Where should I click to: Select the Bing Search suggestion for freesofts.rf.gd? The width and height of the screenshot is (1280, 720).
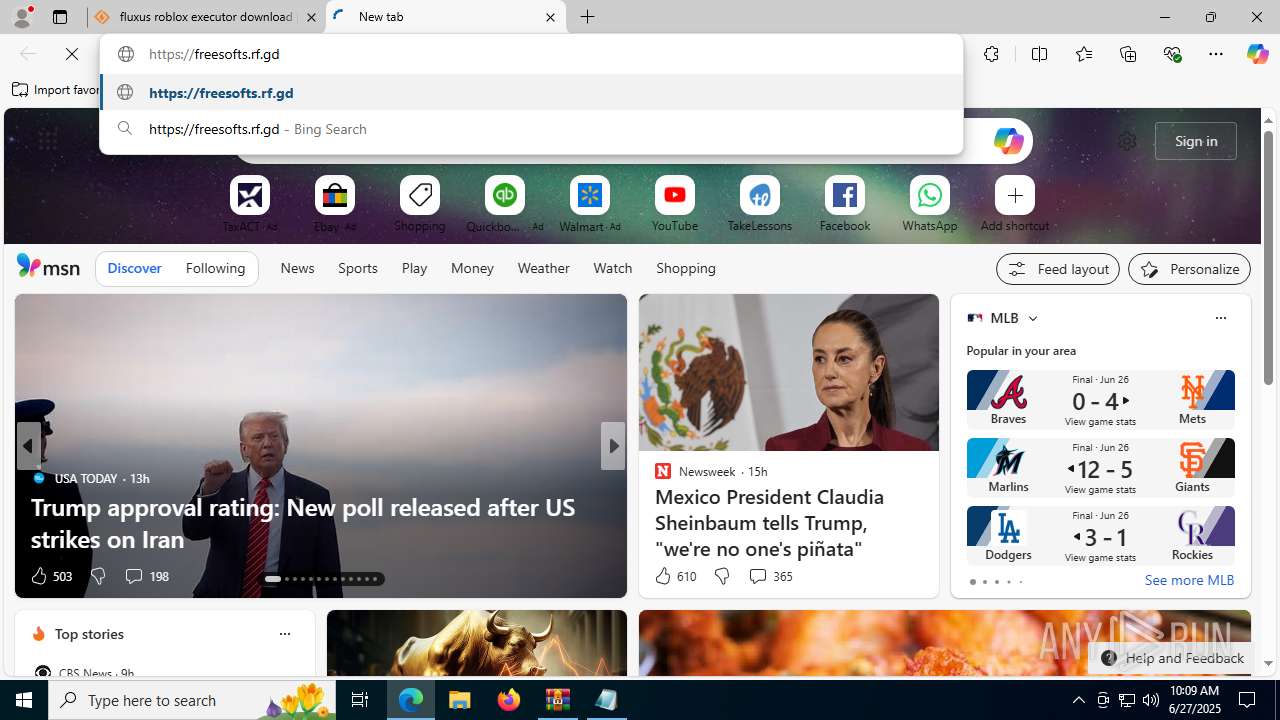(x=531, y=129)
